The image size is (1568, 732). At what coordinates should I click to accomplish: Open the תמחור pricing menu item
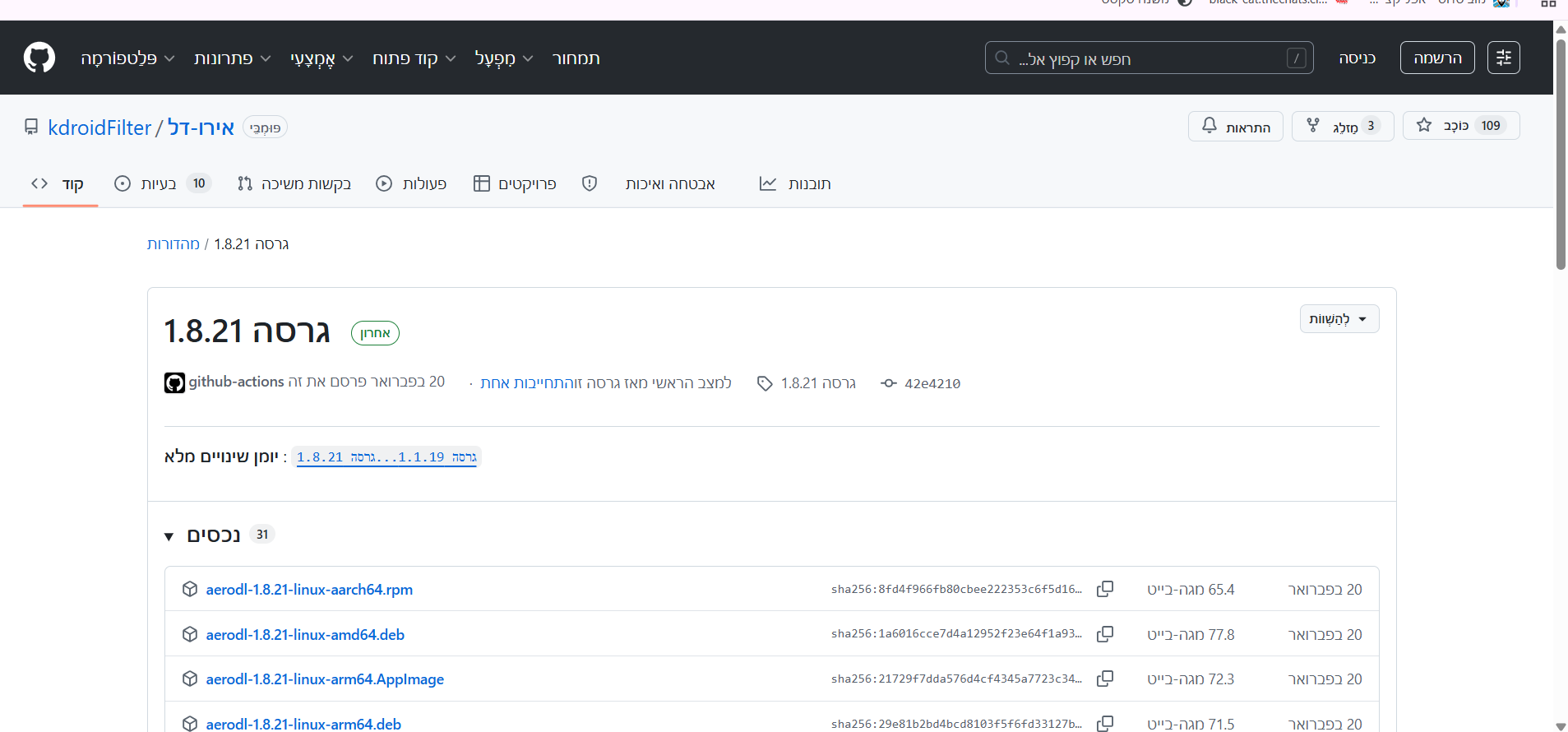(x=576, y=58)
